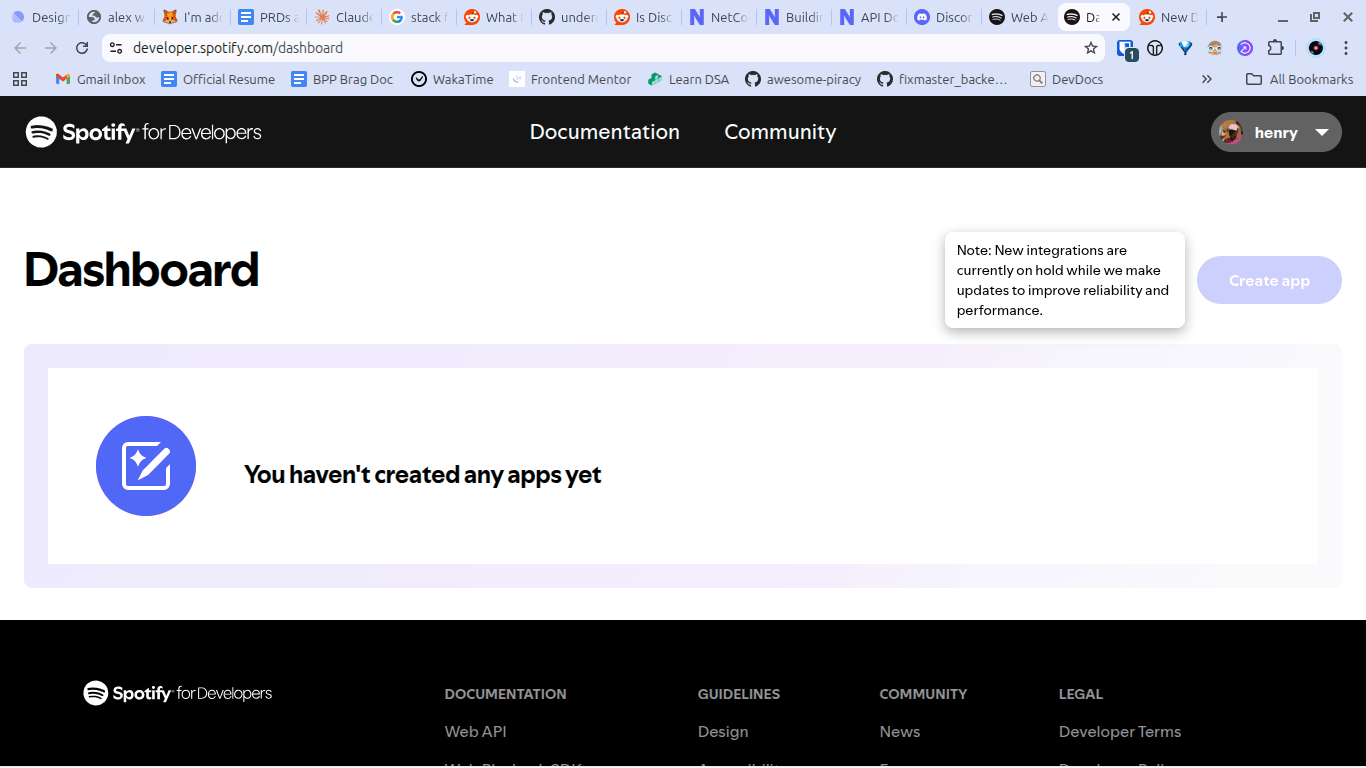This screenshot has height=768, width=1366.
Task: Switch to the PRDs Google Docs tab
Action: click(x=267, y=17)
